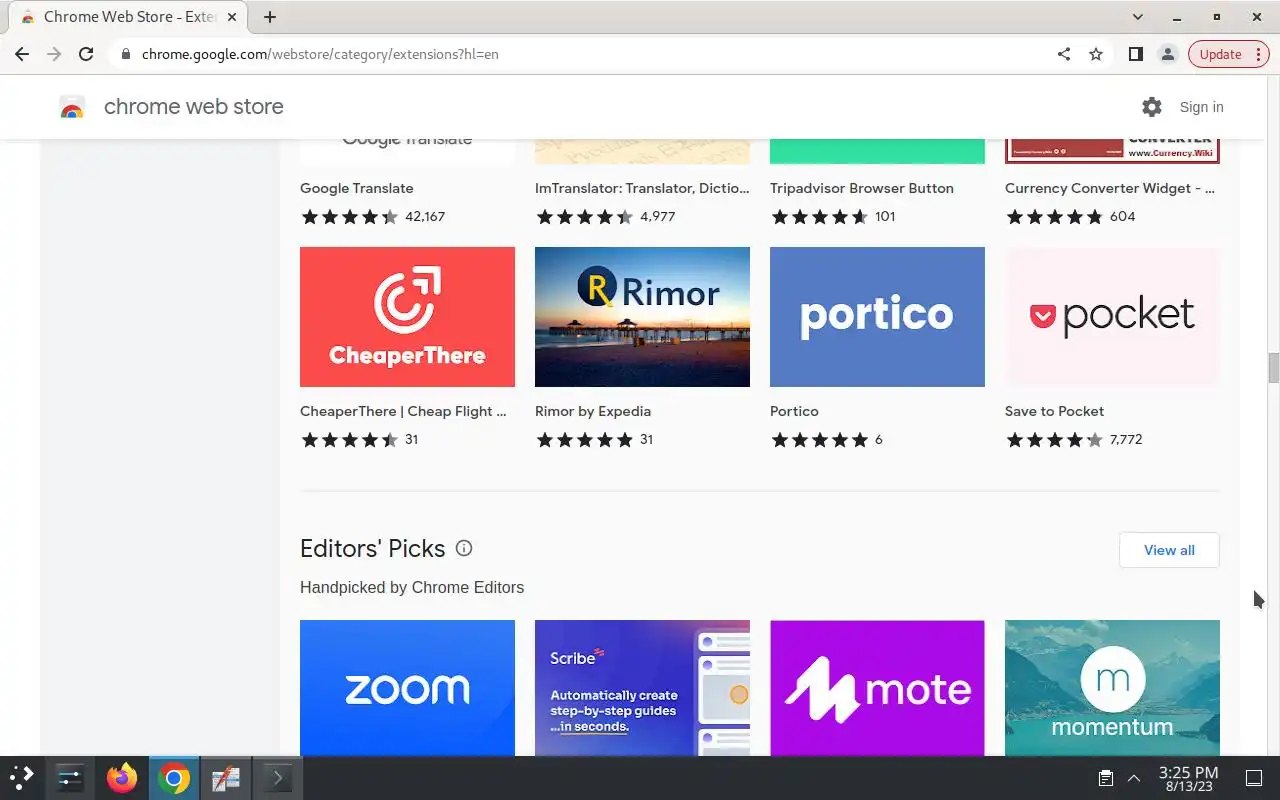
Task: Open the Firefox icon in taskbar
Action: (x=122, y=777)
